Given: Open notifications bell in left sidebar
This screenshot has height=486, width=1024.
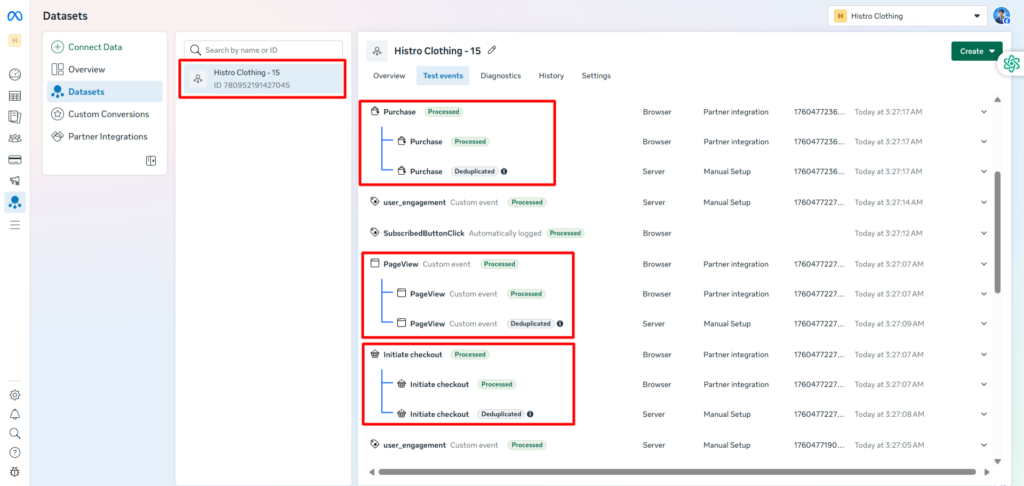Looking at the screenshot, I should click(15, 414).
